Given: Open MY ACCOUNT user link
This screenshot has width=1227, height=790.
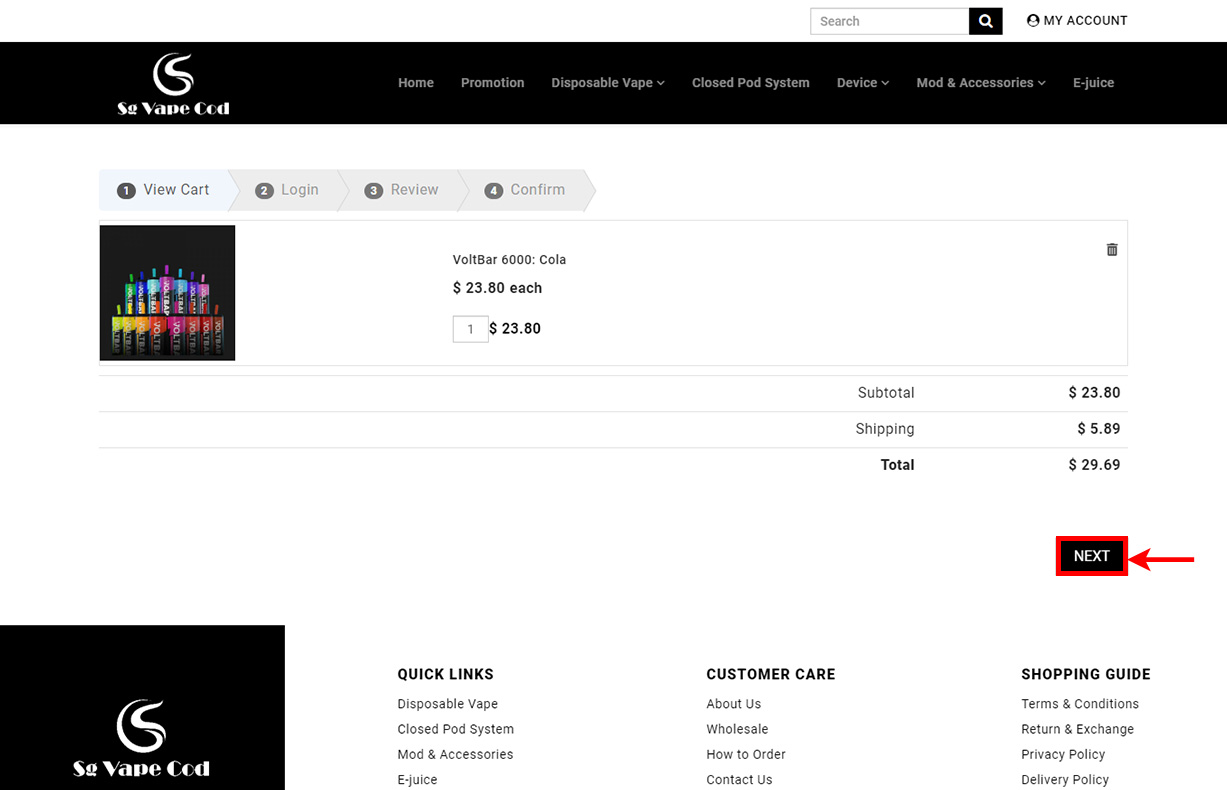Looking at the screenshot, I should click(x=1077, y=20).
